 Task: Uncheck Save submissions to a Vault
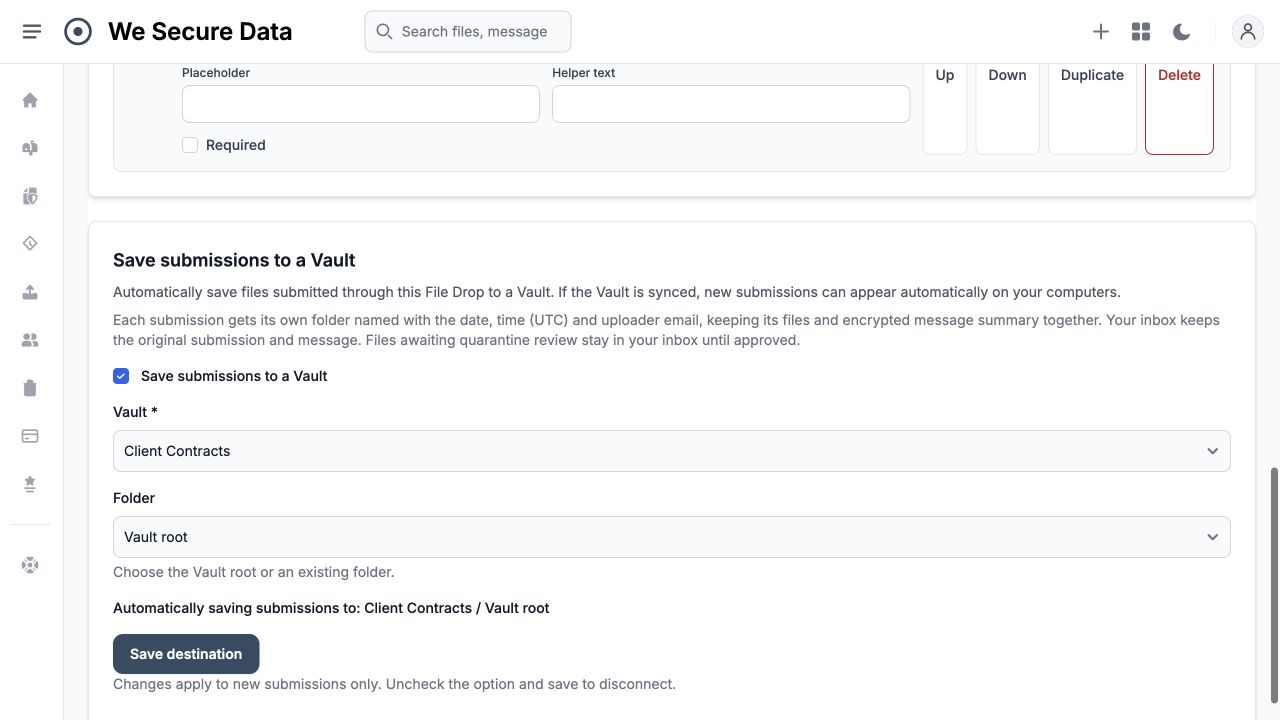click(121, 376)
